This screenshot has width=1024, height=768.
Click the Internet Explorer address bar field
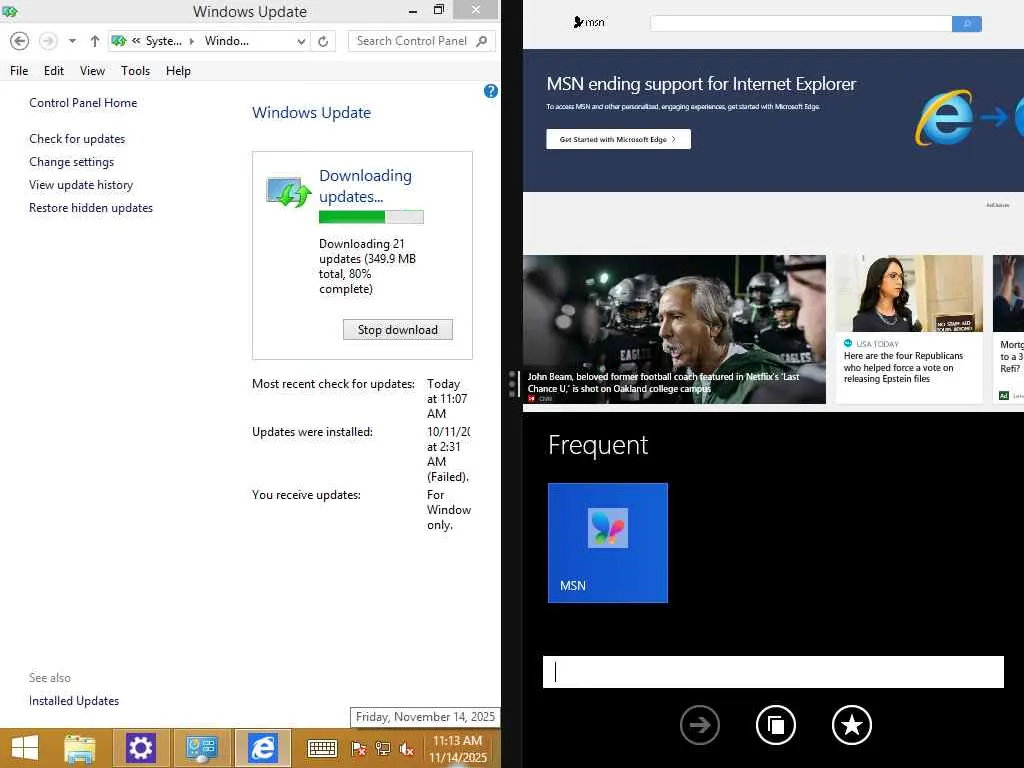(773, 672)
